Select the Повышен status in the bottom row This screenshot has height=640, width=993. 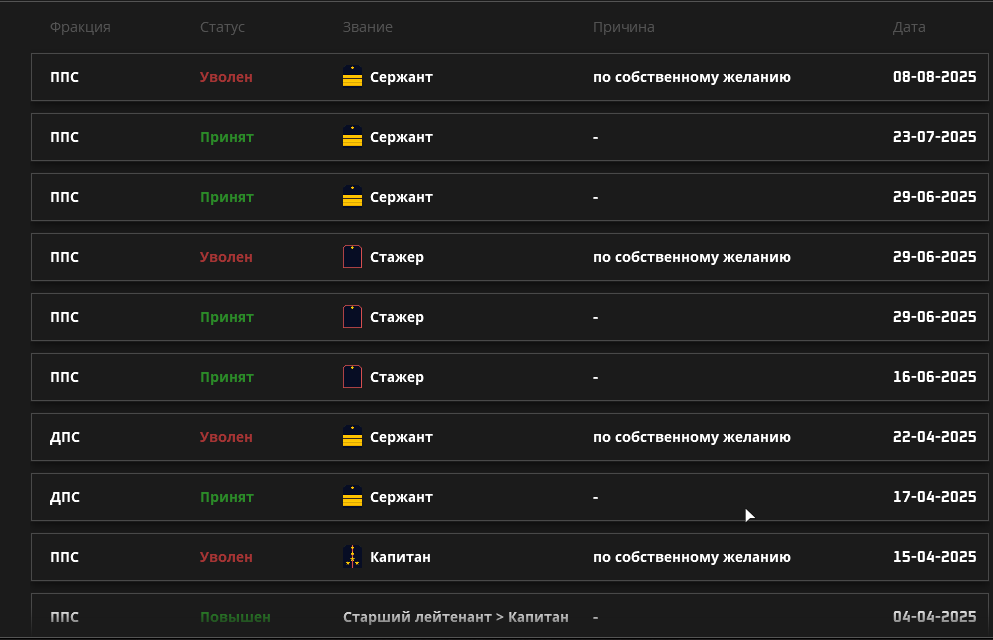click(235, 617)
